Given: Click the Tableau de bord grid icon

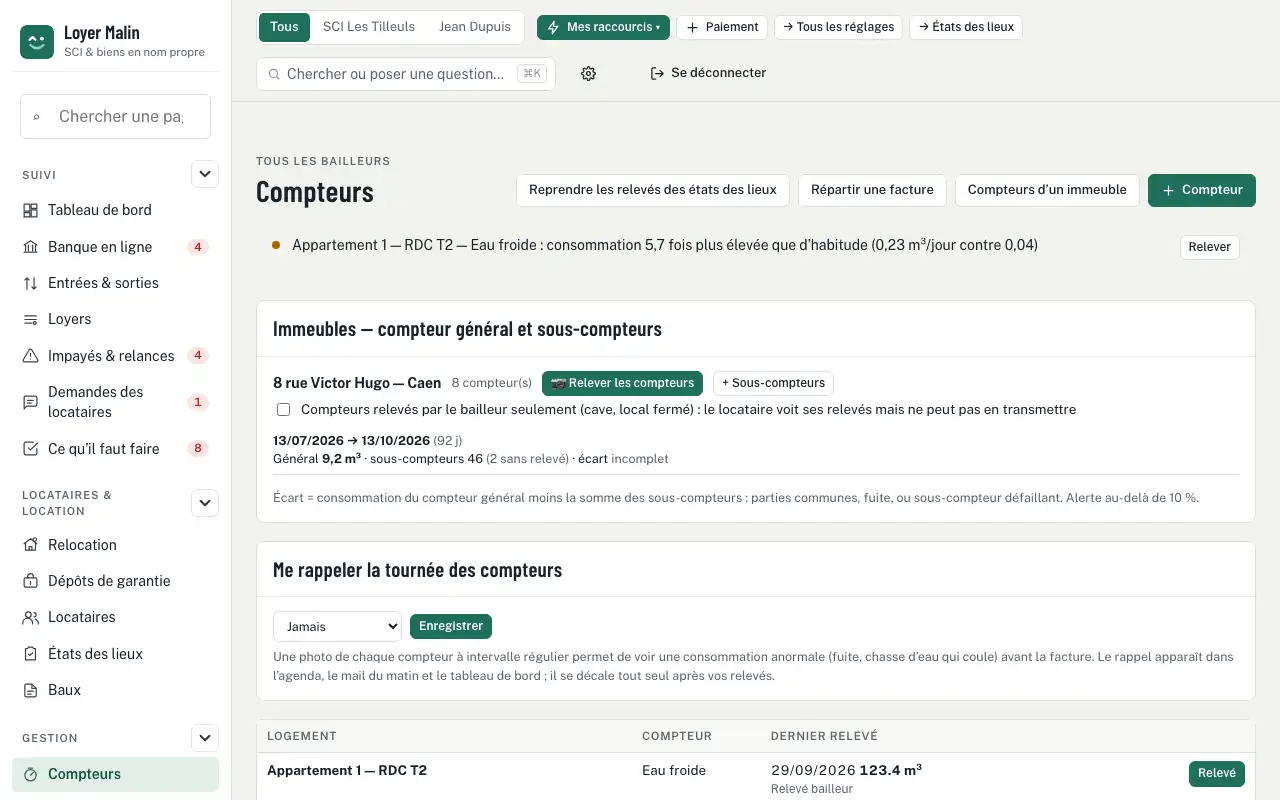Looking at the screenshot, I should (x=30, y=210).
